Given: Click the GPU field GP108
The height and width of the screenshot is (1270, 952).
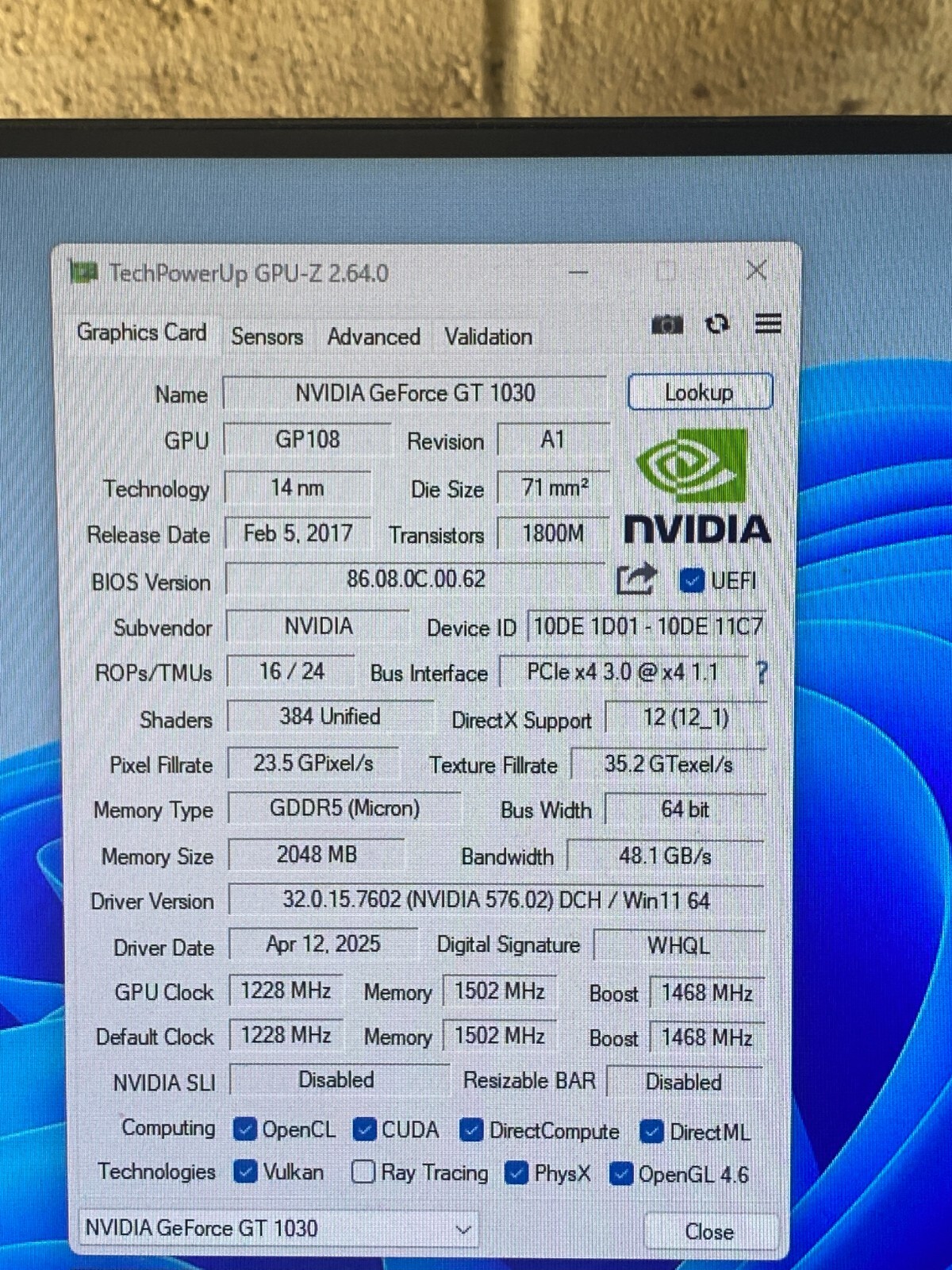Looking at the screenshot, I should [x=307, y=440].
